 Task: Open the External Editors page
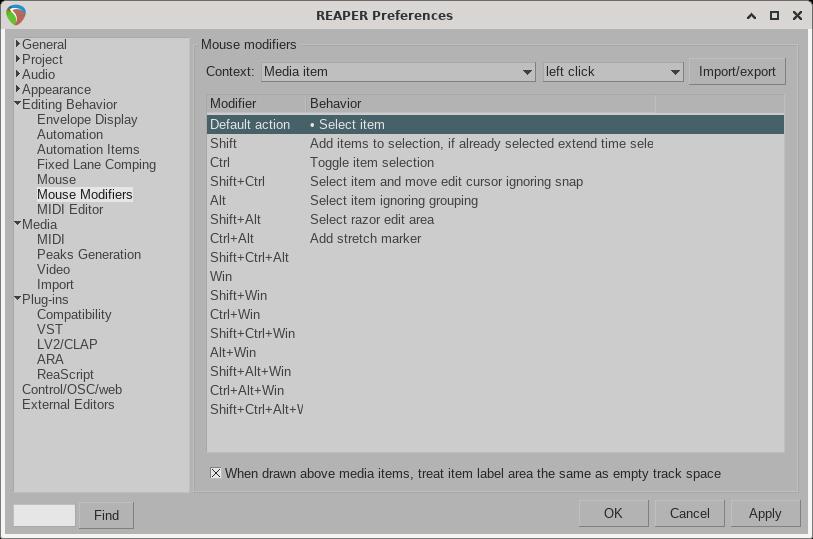(68, 404)
